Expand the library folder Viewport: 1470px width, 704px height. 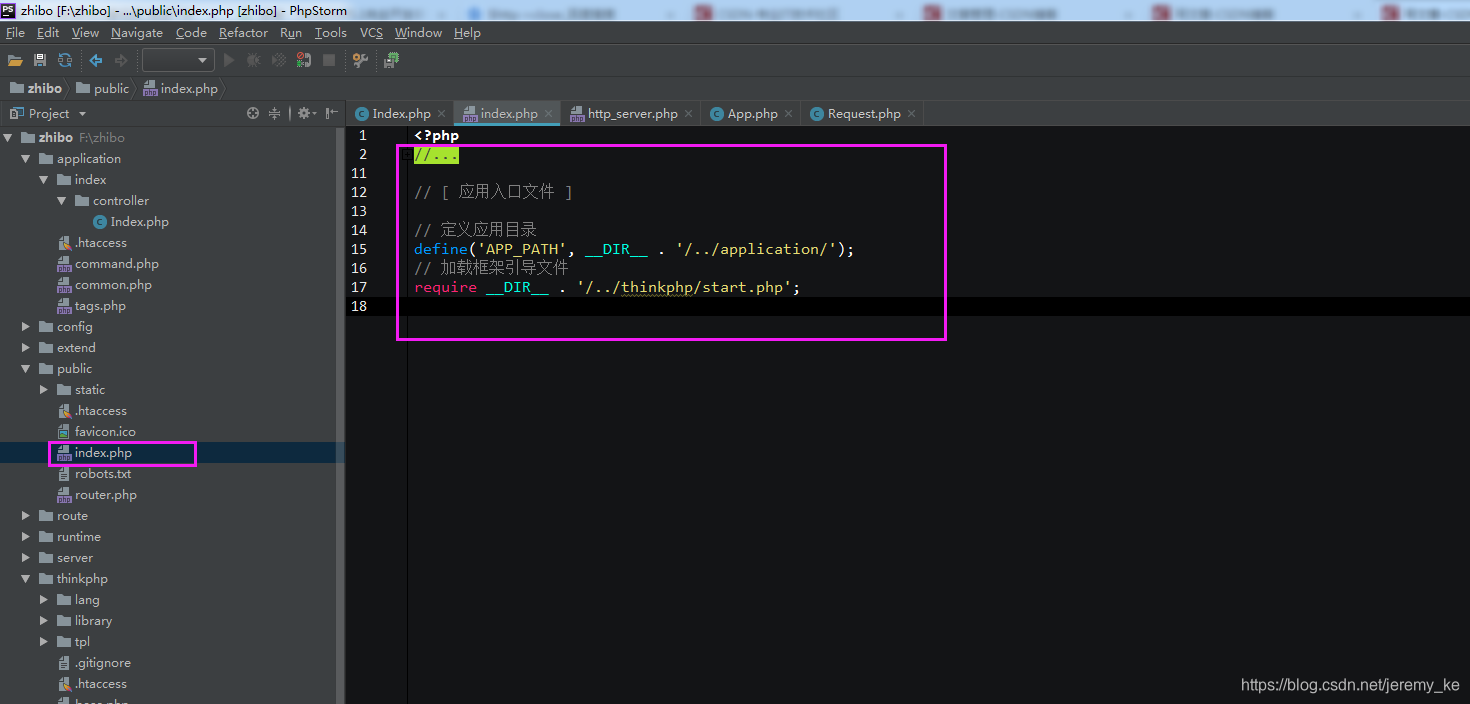(x=44, y=621)
